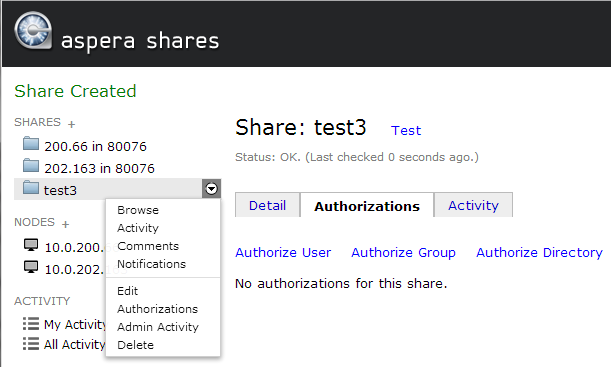Choose Activity from the test3 dropdown menu
Viewport: 611px width, 367px height.
(138, 228)
